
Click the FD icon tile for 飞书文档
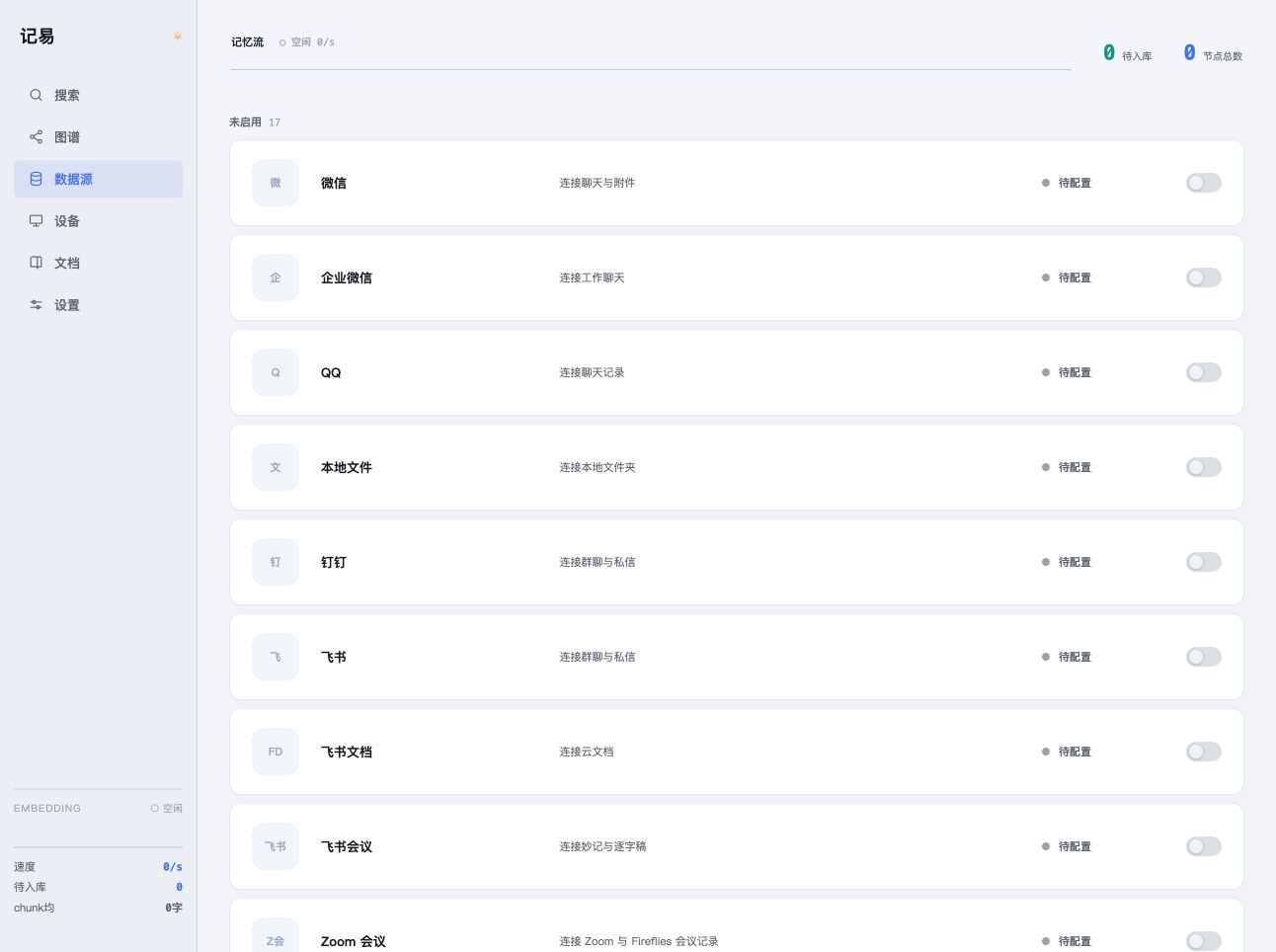(276, 752)
